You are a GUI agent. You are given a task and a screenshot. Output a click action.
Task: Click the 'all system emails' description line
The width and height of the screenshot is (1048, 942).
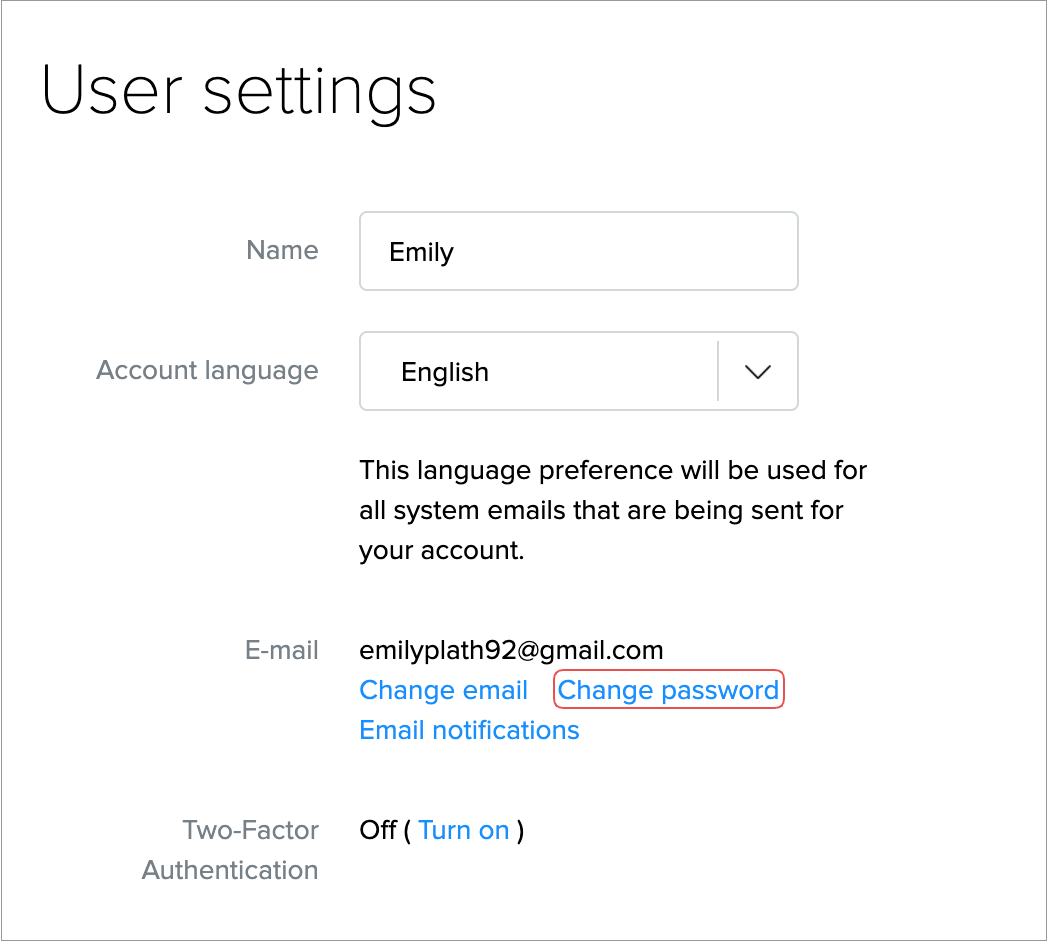601,510
